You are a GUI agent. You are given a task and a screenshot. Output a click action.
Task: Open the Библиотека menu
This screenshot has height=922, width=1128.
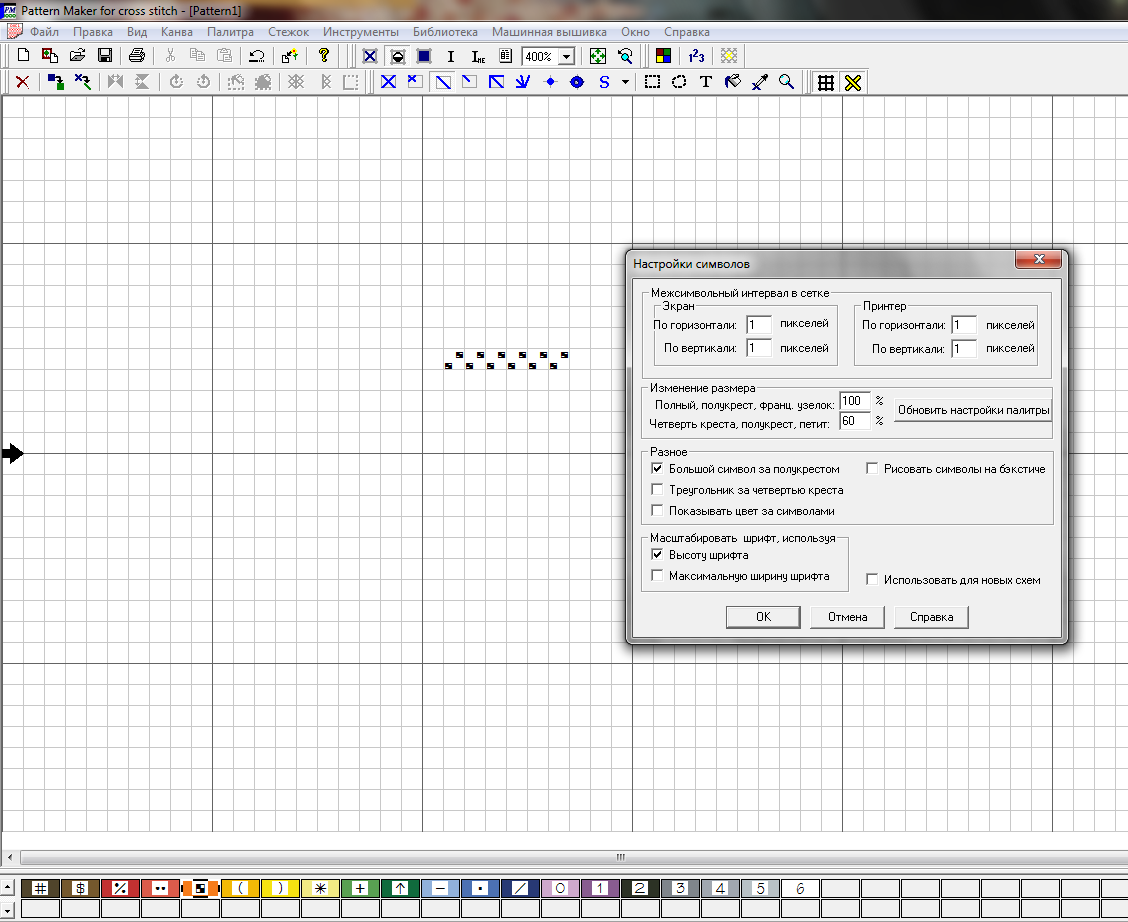pyautogui.click(x=445, y=32)
